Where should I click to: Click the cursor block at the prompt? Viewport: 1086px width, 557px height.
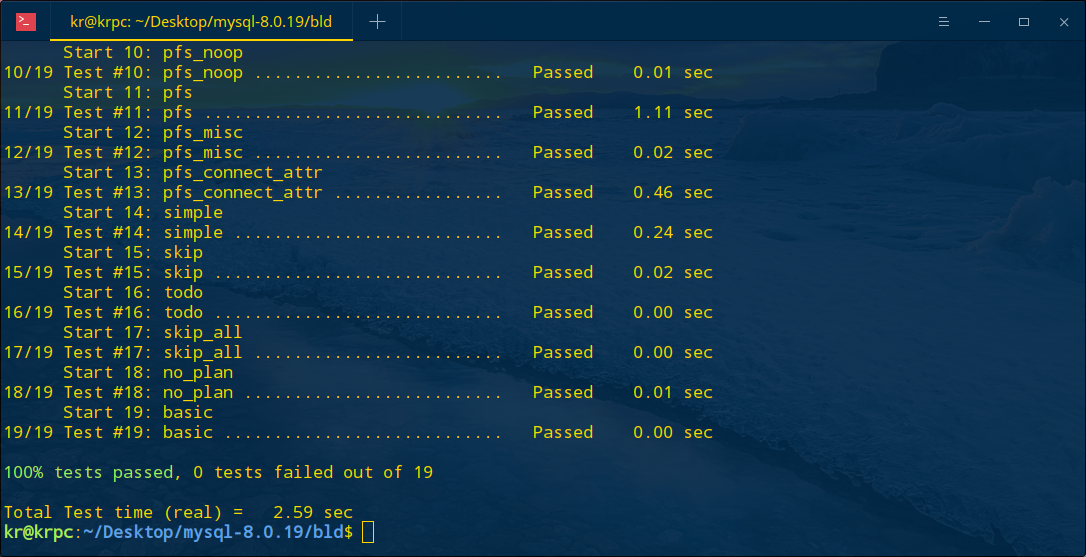click(368, 532)
